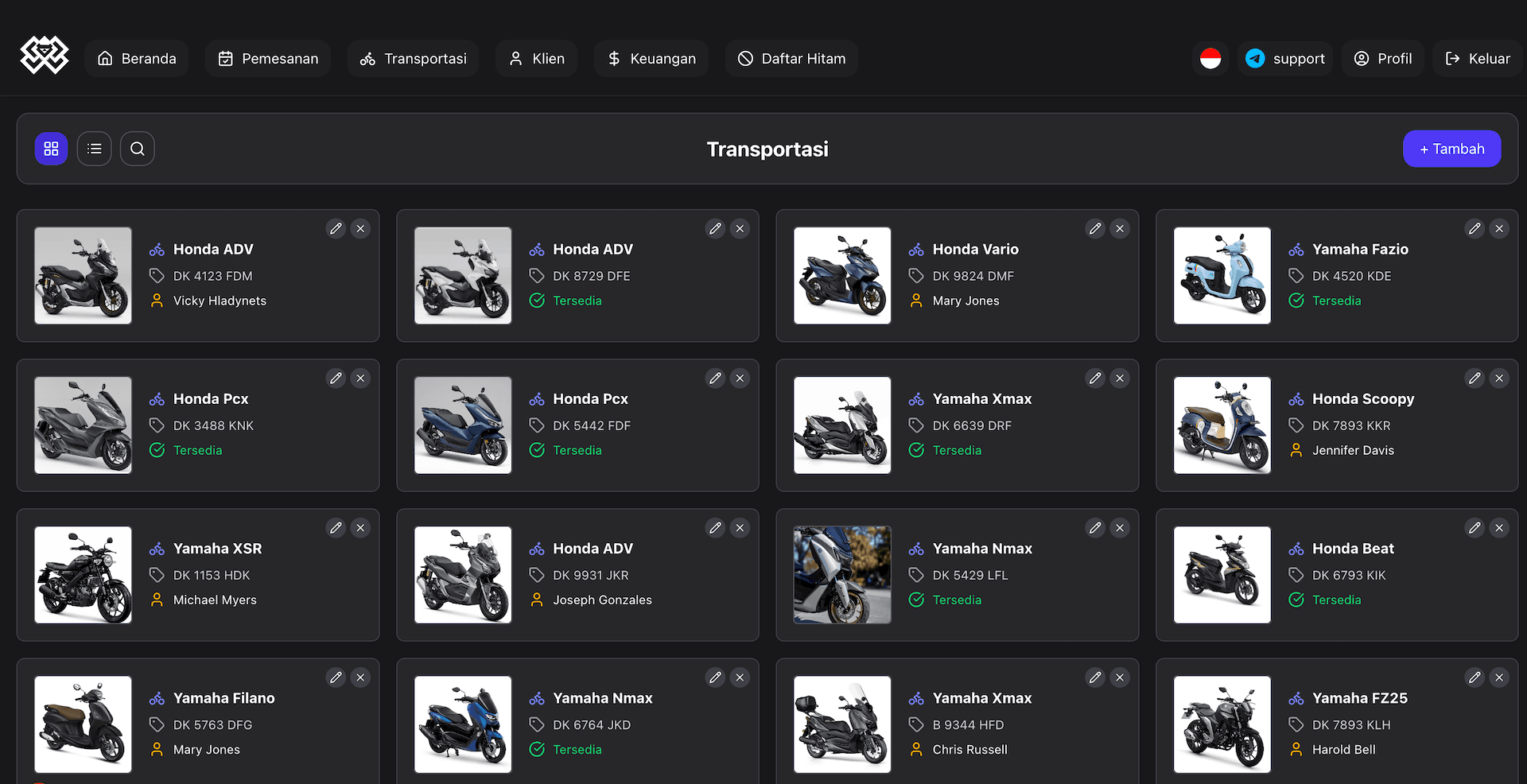The image size is (1527, 784).
Task: Open the Yamaha XSR photo
Action: click(83, 575)
